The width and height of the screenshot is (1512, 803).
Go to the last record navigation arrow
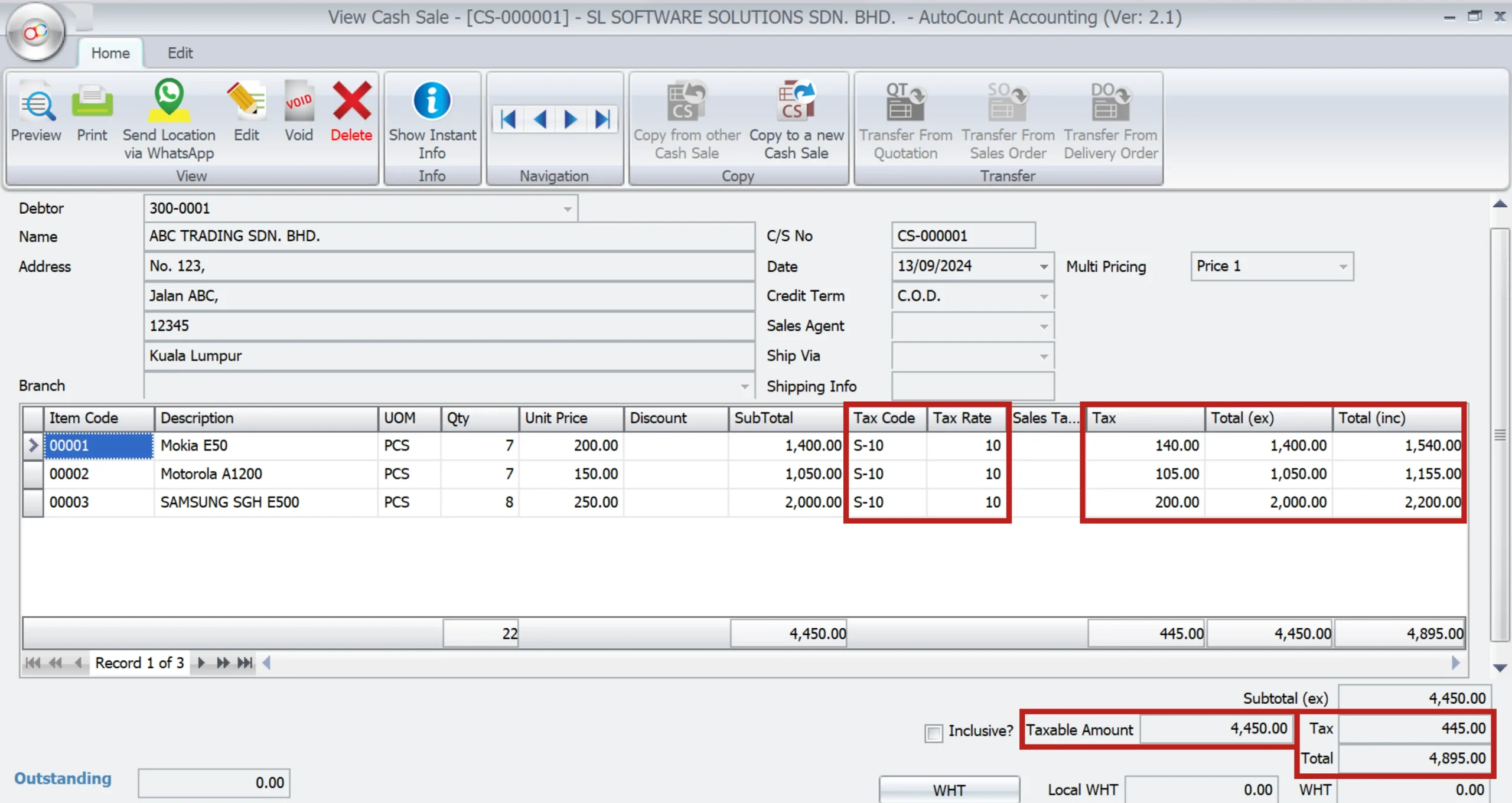point(602,120)
